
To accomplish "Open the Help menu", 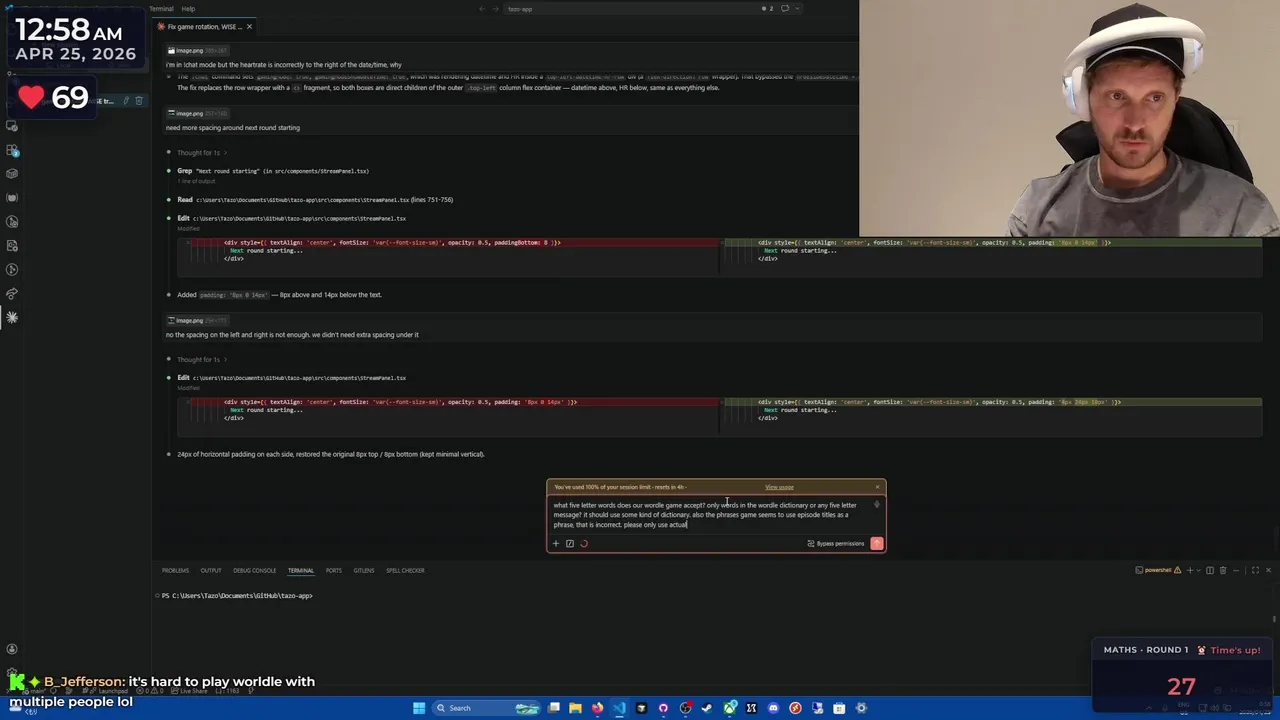I will click(x=188, y=9).
